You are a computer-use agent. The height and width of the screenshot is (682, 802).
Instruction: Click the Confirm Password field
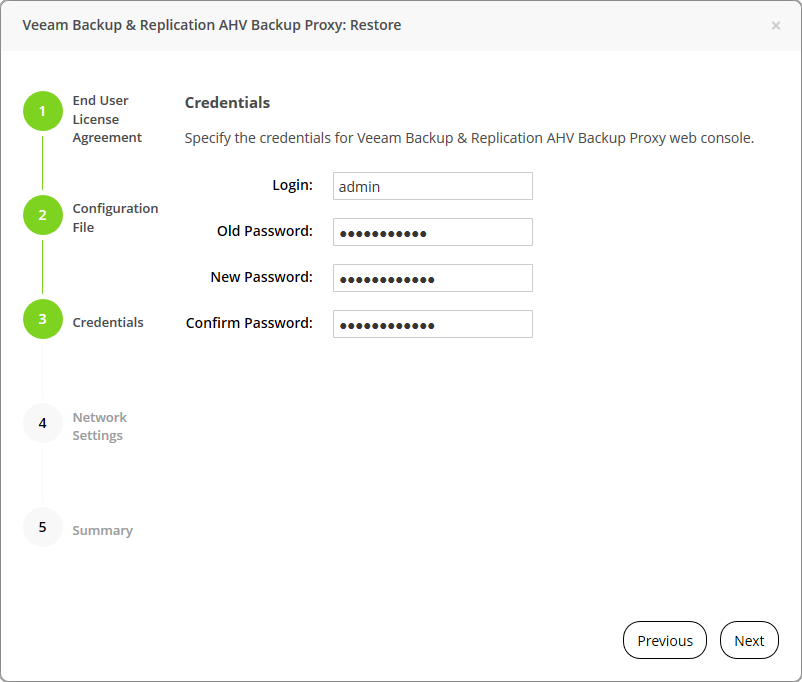click(432, 324)
